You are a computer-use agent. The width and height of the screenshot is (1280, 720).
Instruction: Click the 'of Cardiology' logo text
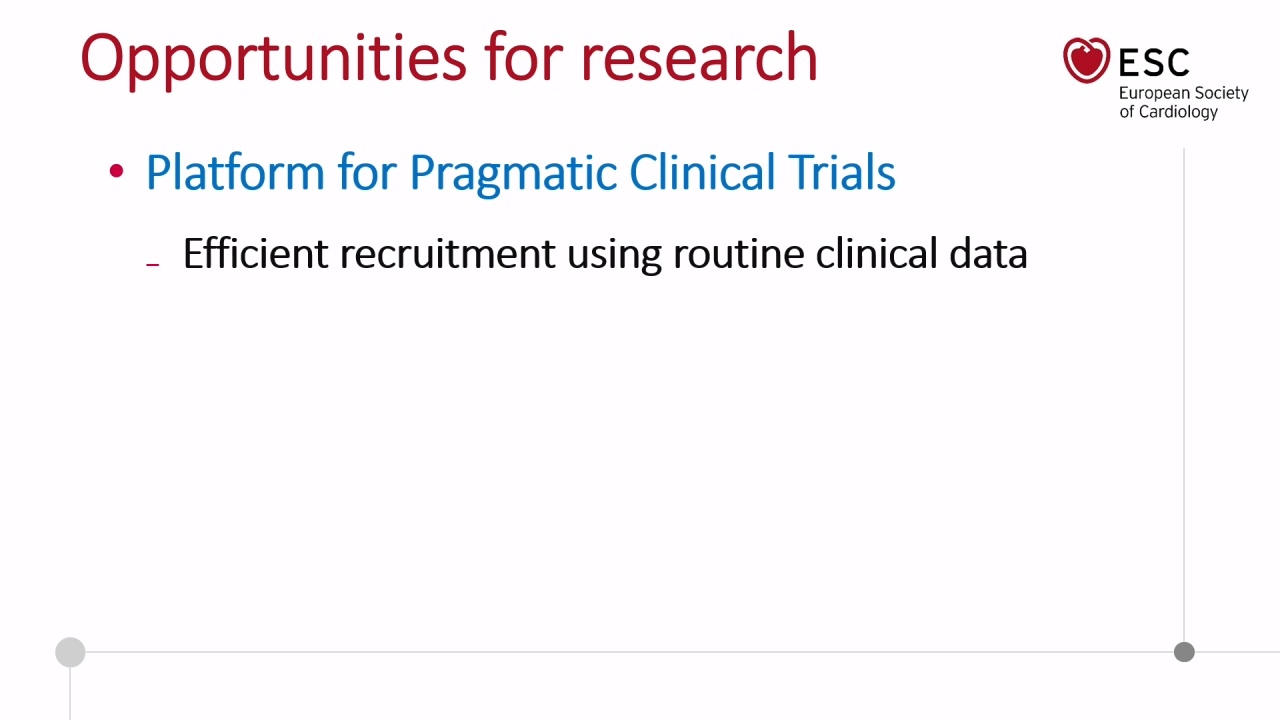pos(1168,112)
